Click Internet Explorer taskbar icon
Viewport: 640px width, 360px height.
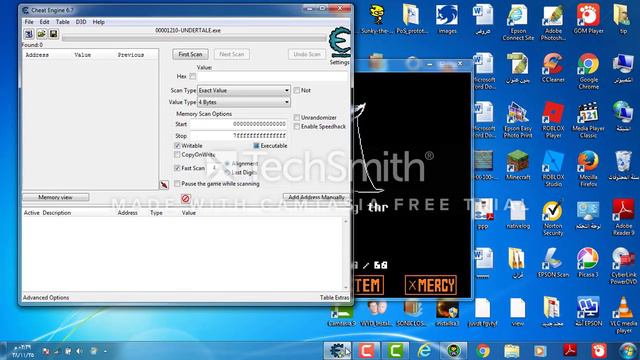point(424,351)
